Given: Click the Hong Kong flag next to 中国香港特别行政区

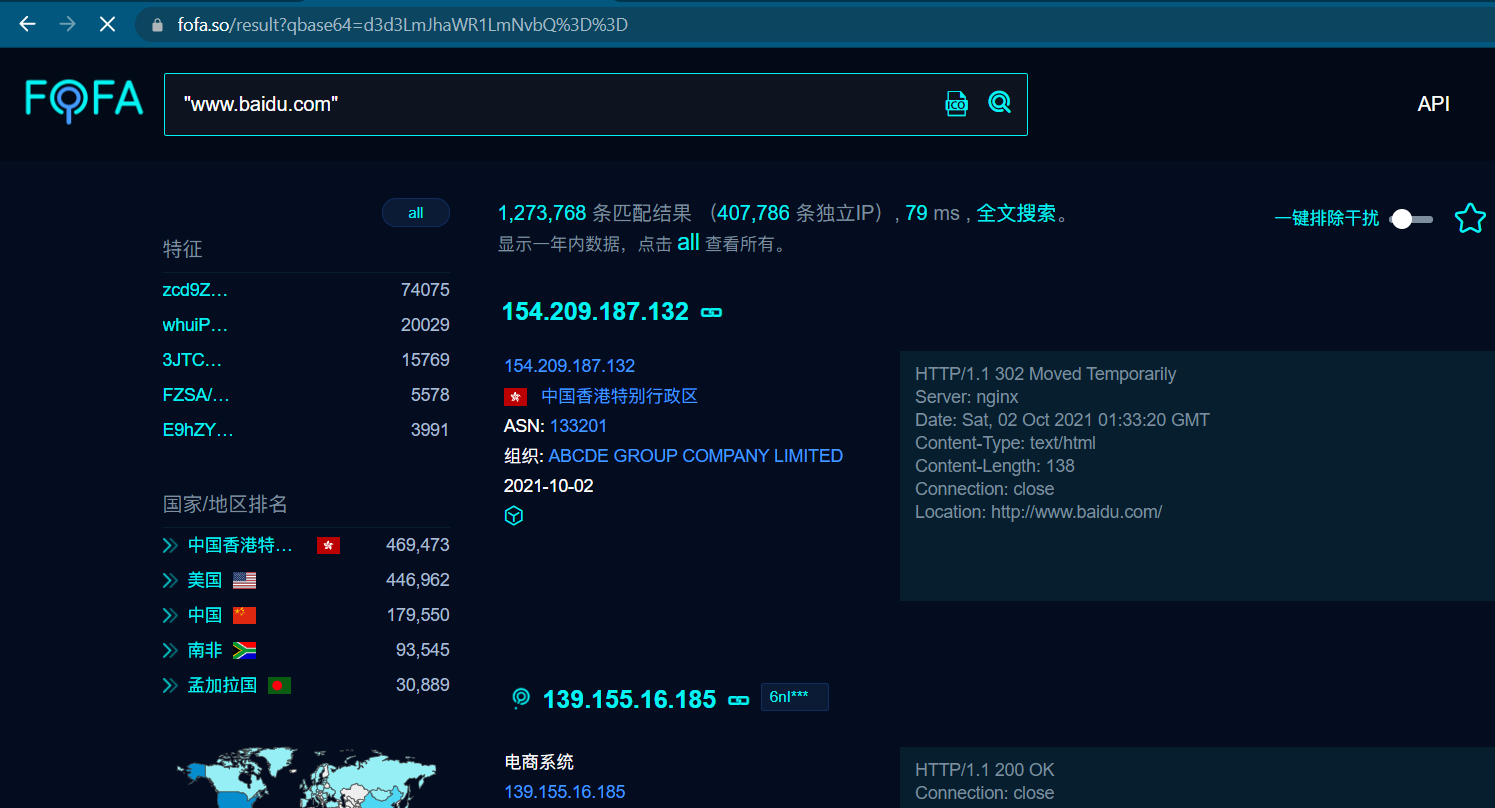Looking at the screenshot, I should (x=516, y=396).
